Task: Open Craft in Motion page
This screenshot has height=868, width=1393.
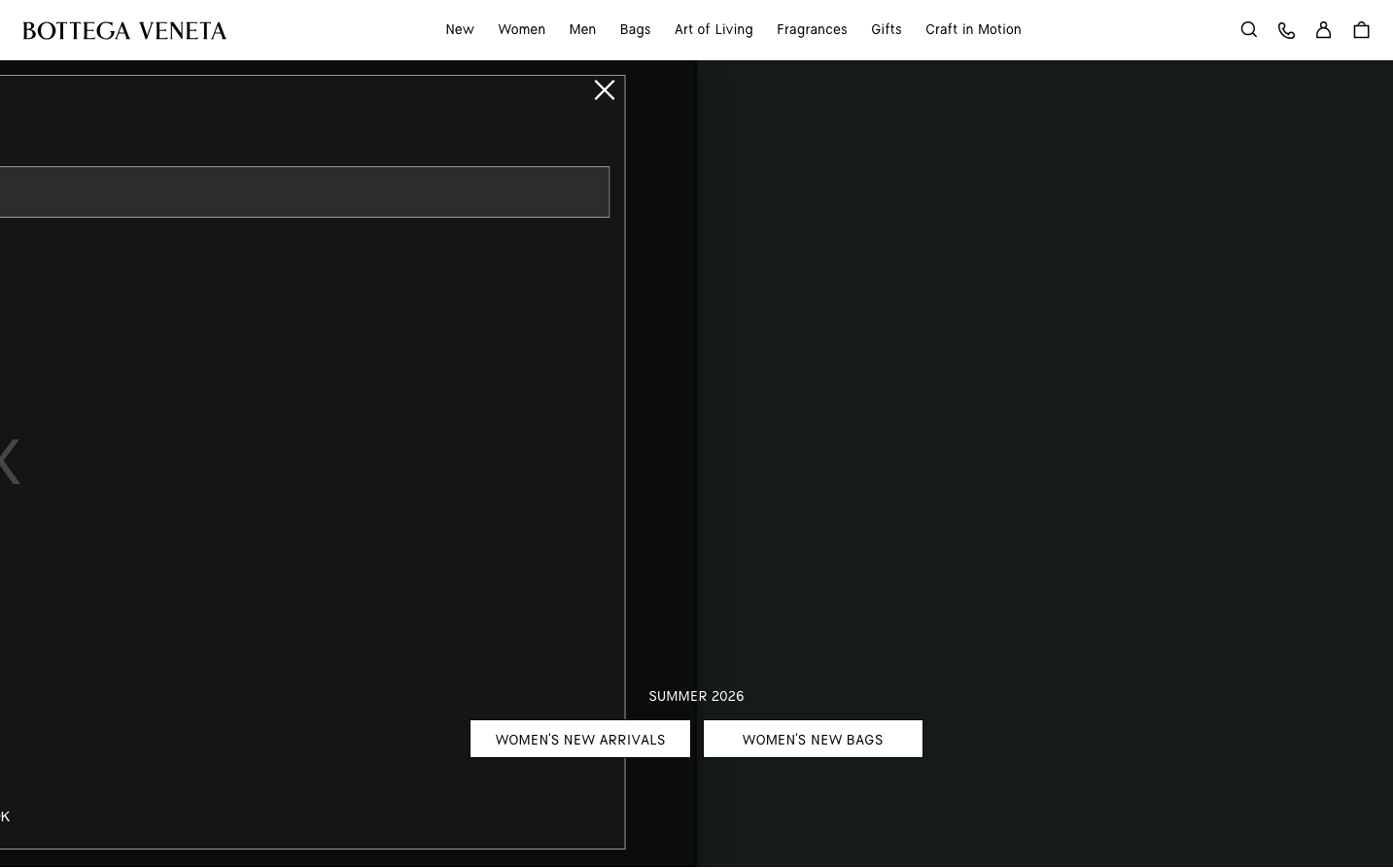Action: 973,30
